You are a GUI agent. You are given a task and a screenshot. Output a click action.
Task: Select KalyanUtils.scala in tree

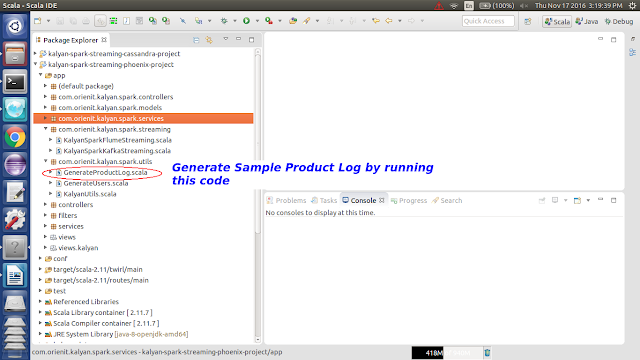tap(90, 194)
